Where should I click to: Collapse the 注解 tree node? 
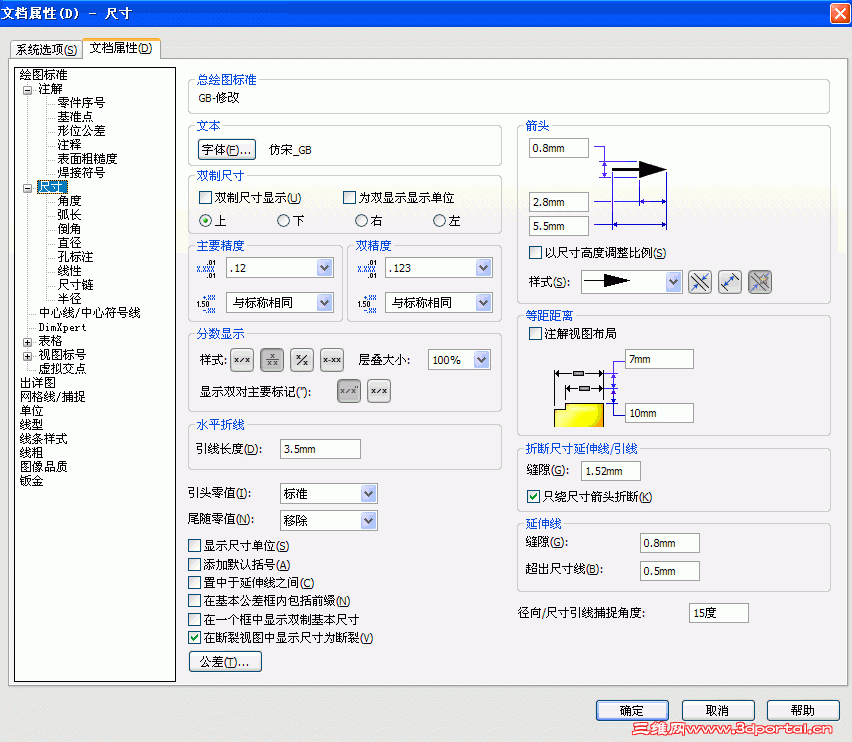pyautogui.click(x=28, y=90)
